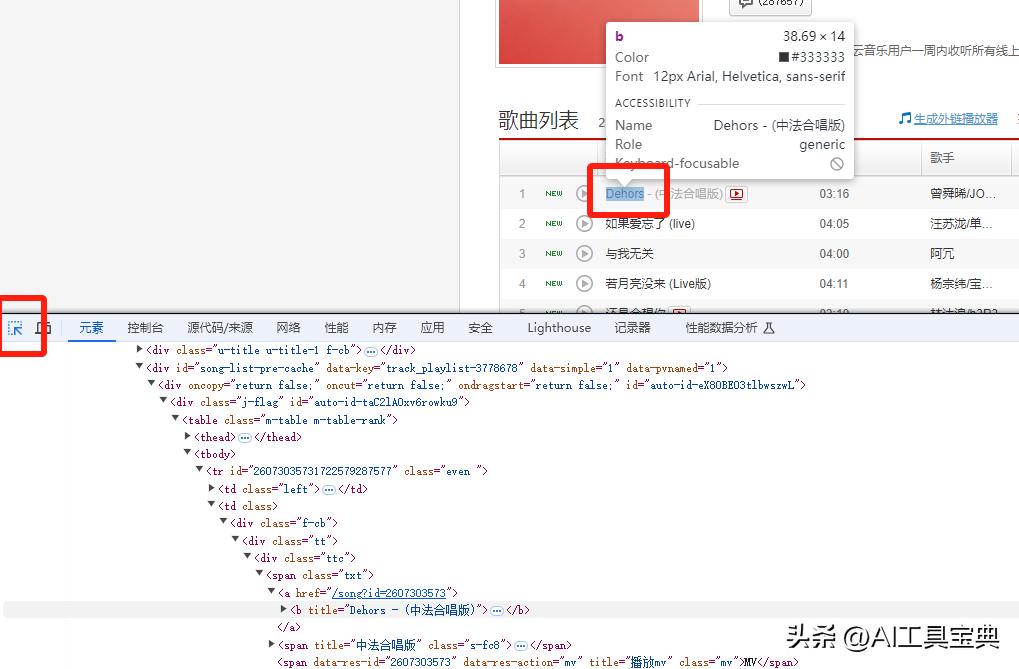
Task: Switch to the 记录器 tab
Action: pyautogui.click(x=632, y=328)
